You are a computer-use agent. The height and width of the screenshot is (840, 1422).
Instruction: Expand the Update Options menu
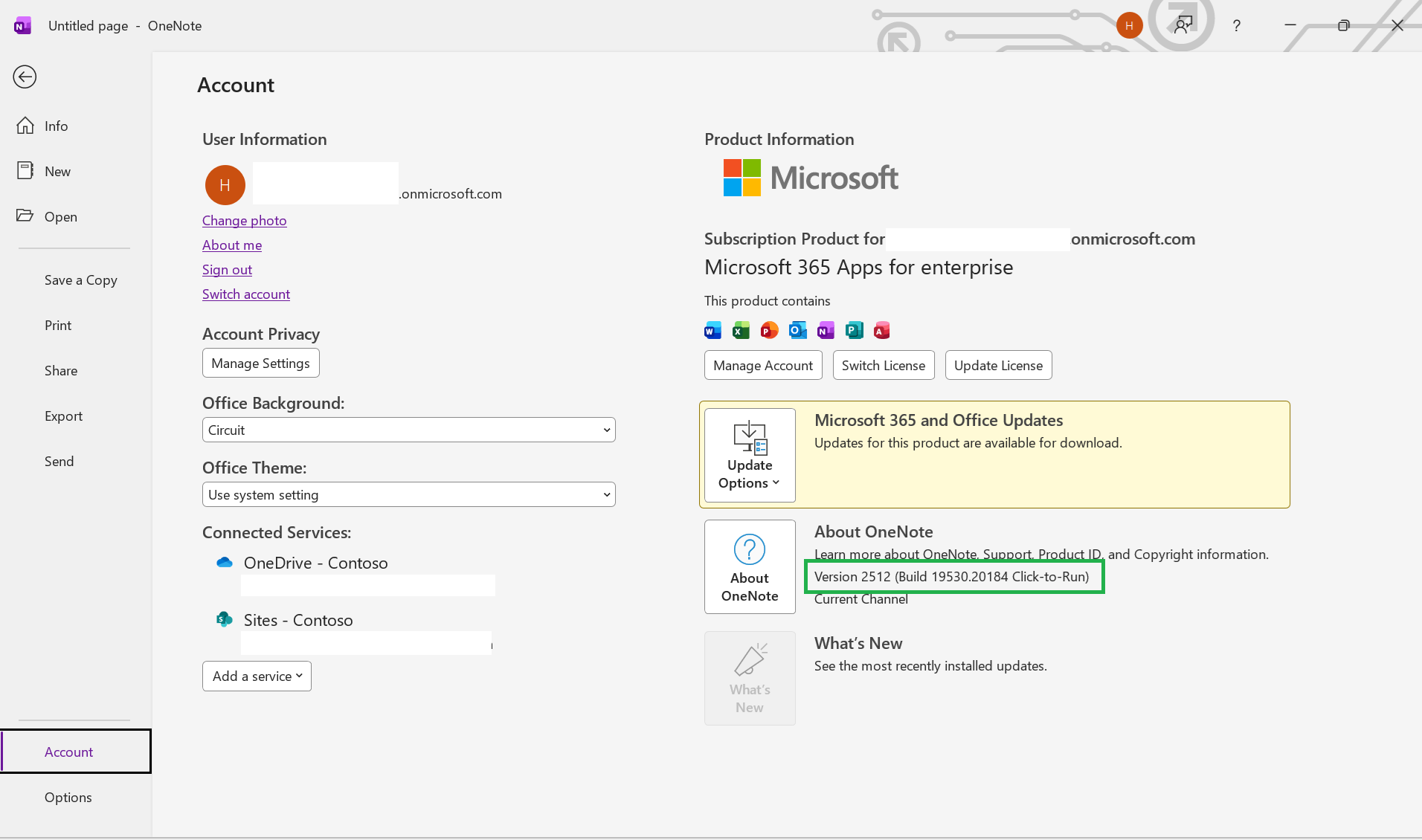pos(749,455)
